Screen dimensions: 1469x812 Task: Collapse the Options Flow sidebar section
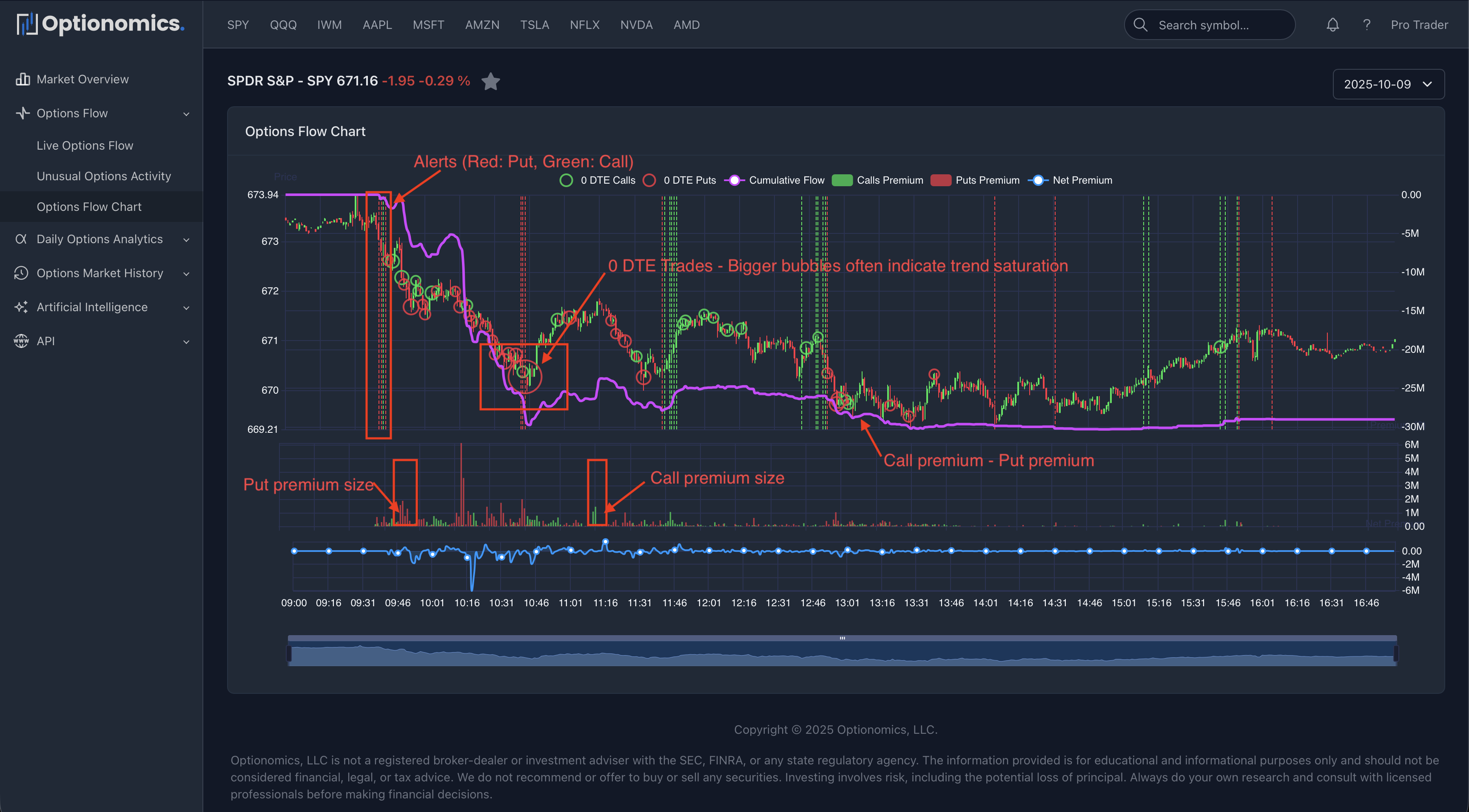pos(186,114)
